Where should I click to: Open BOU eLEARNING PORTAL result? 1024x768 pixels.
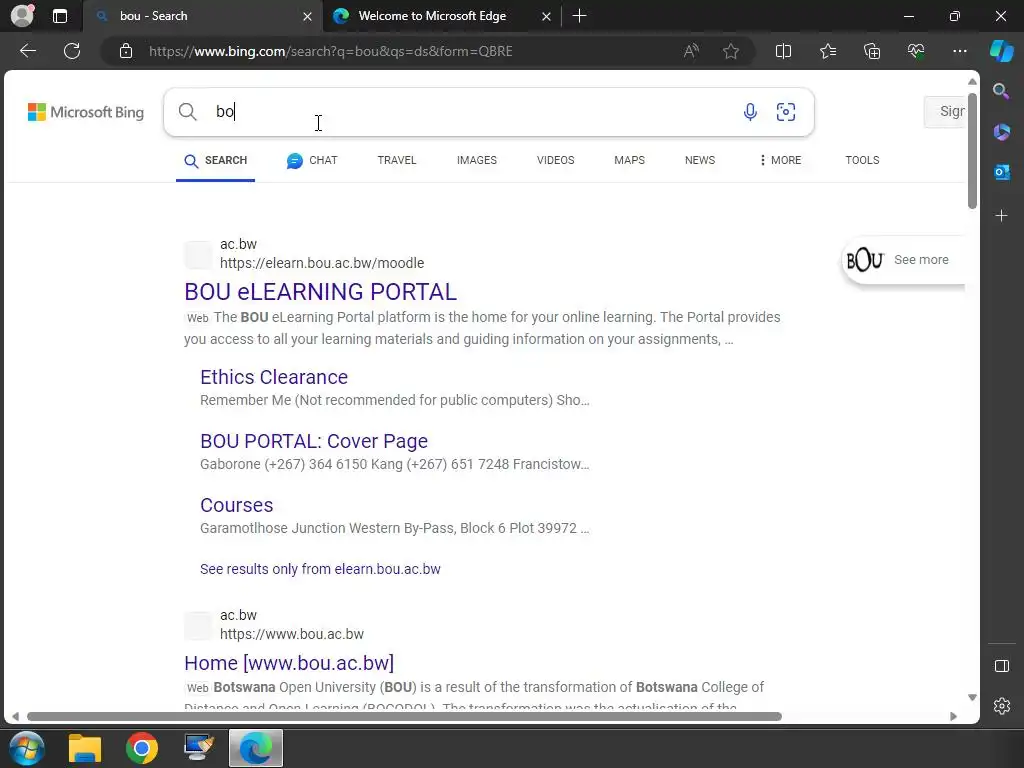[320, 291]
